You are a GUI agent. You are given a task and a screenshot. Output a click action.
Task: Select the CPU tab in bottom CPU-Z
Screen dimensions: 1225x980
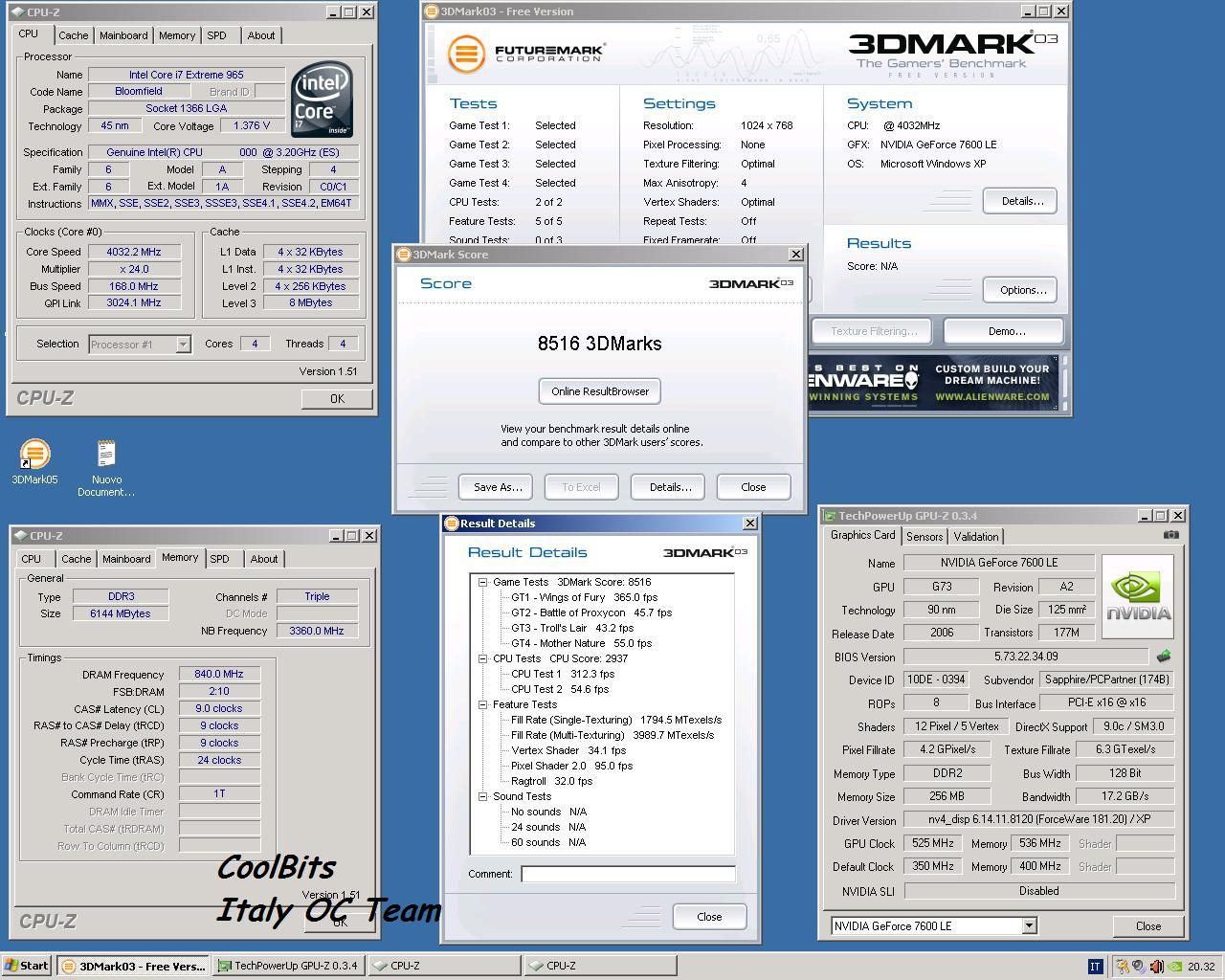pyautogui.click(x=32, y=559)
